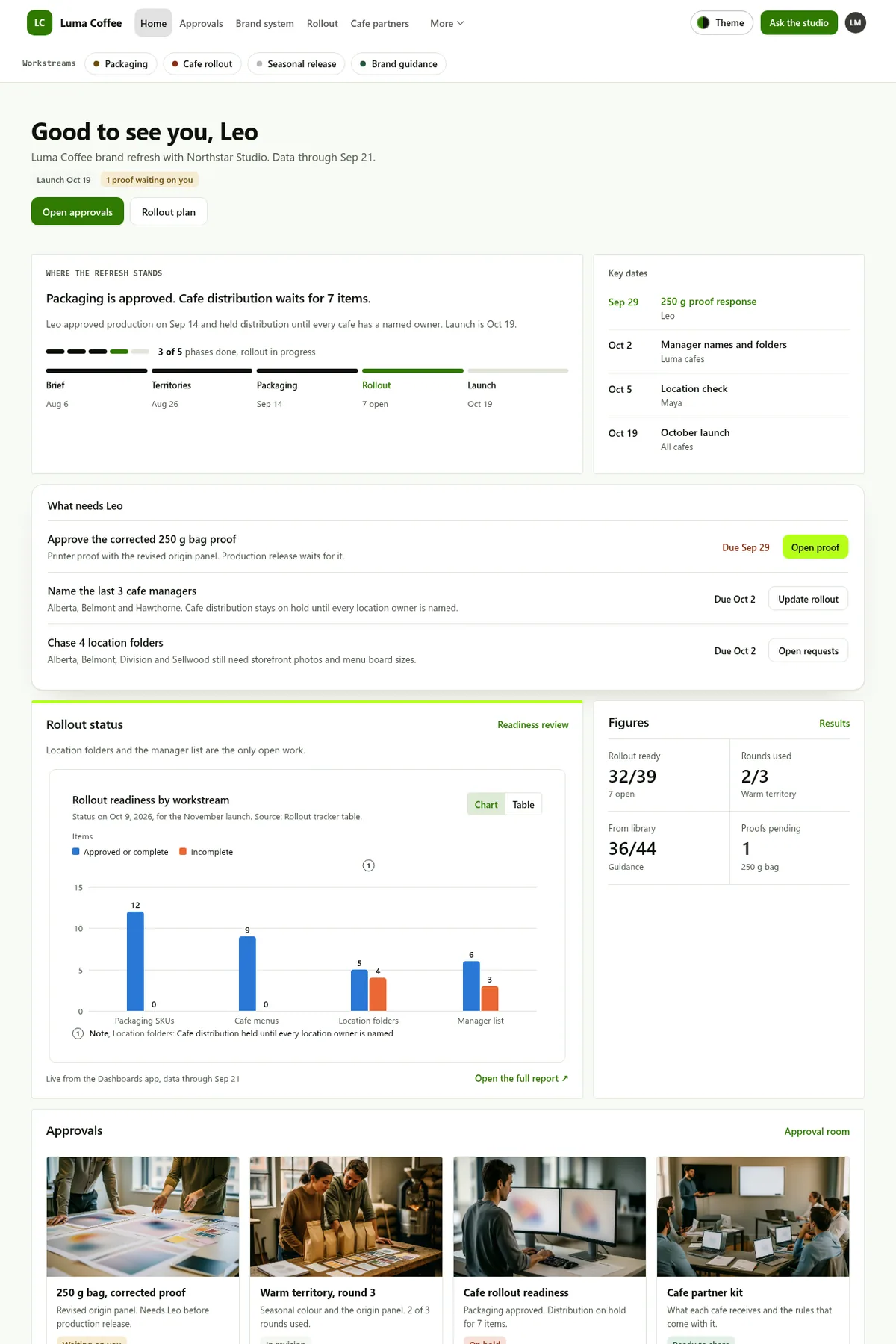Click the Proofs pending 1 figure
896x1344 pixels.
click(x=790, y=848)
